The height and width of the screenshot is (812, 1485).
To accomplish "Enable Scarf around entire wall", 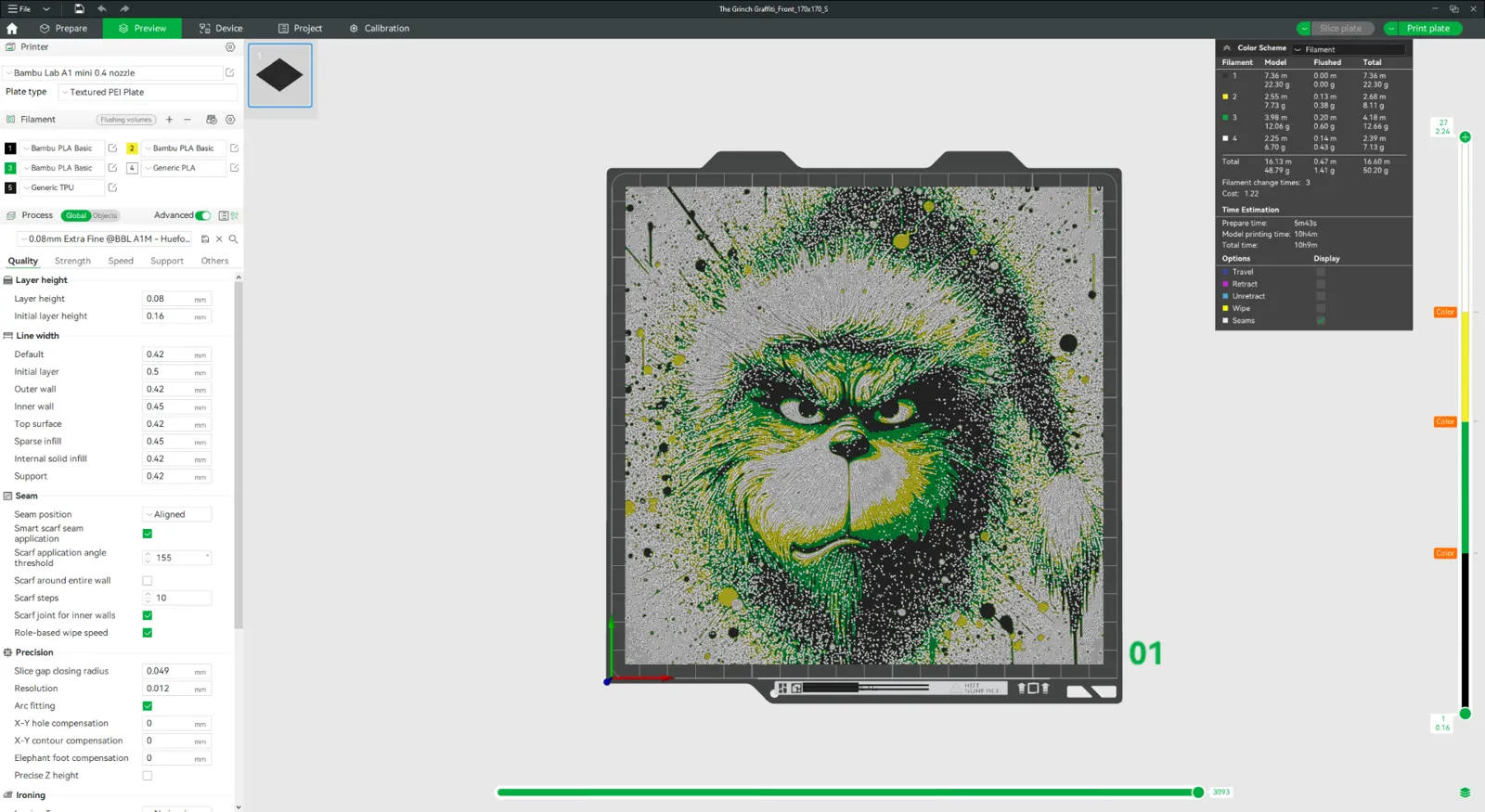I will pos(148,581).
